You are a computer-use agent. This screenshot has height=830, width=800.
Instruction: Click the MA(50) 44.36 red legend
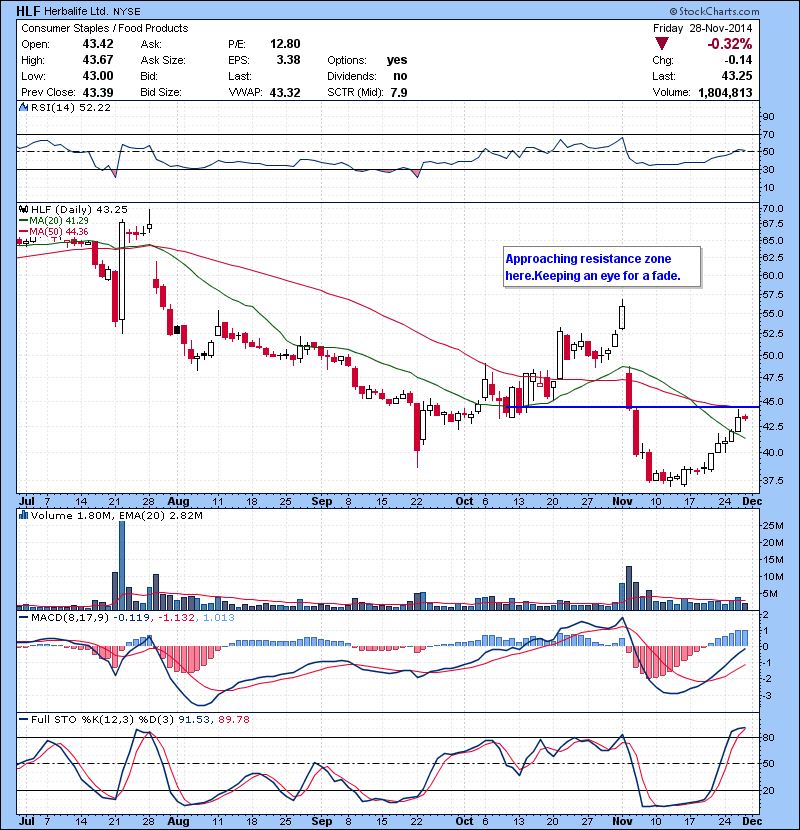(x=53, y=231)
